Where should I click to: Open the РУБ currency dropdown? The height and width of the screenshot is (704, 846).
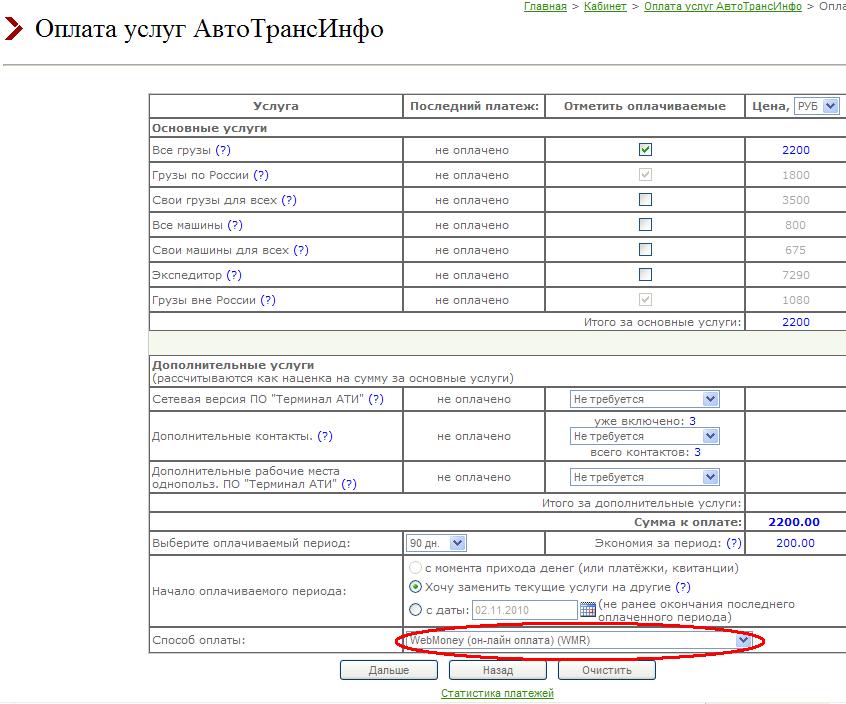[x=816, y=106]
